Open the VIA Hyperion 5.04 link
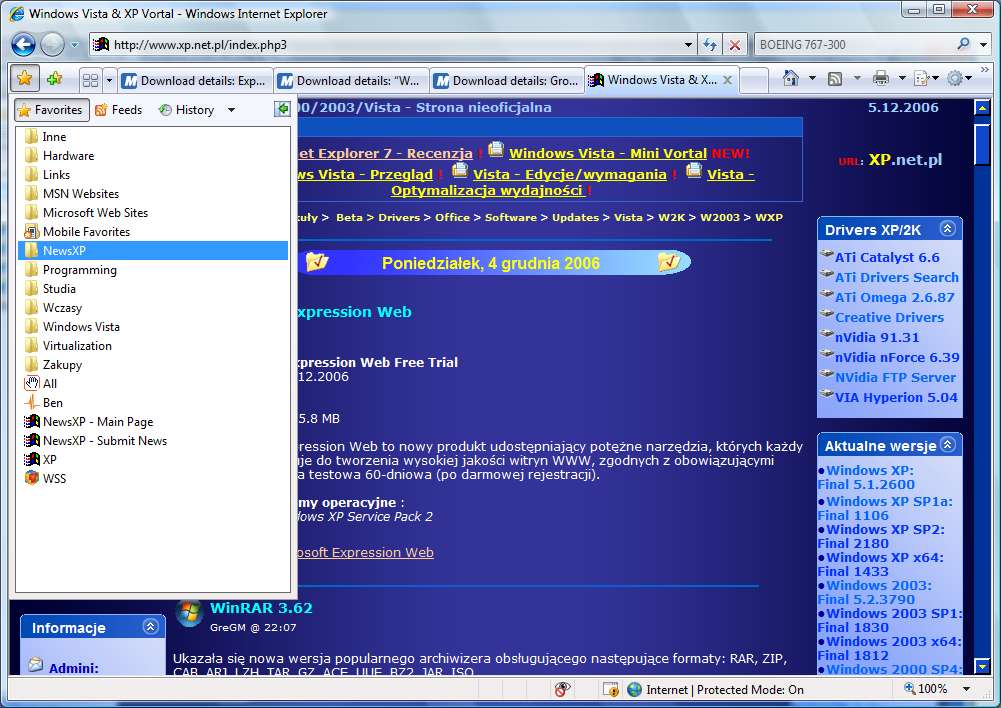Screen dimensions: 1001x708 (x=896, y=397)
